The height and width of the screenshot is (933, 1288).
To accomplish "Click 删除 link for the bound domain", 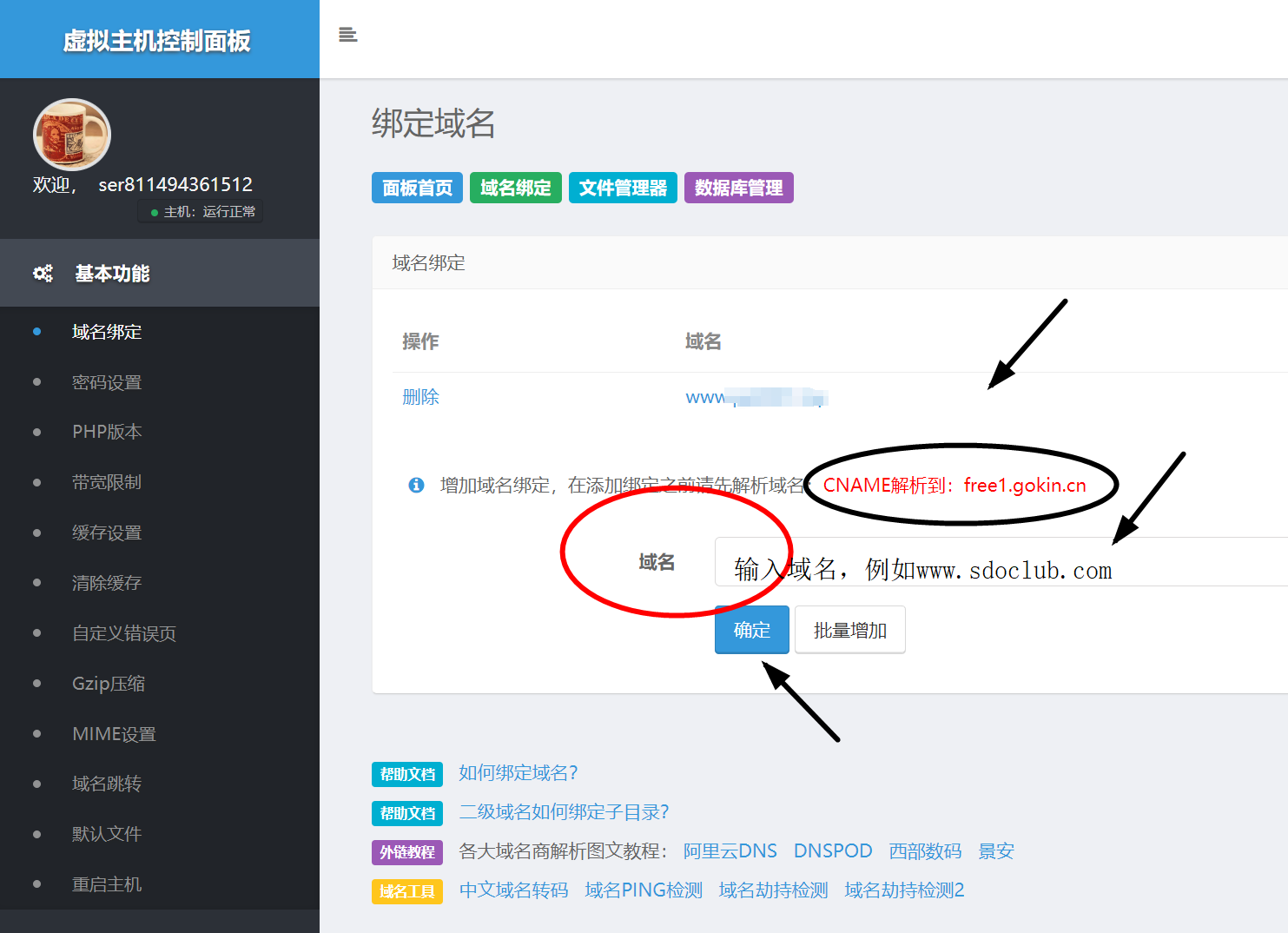I will [x=420, y=397].
